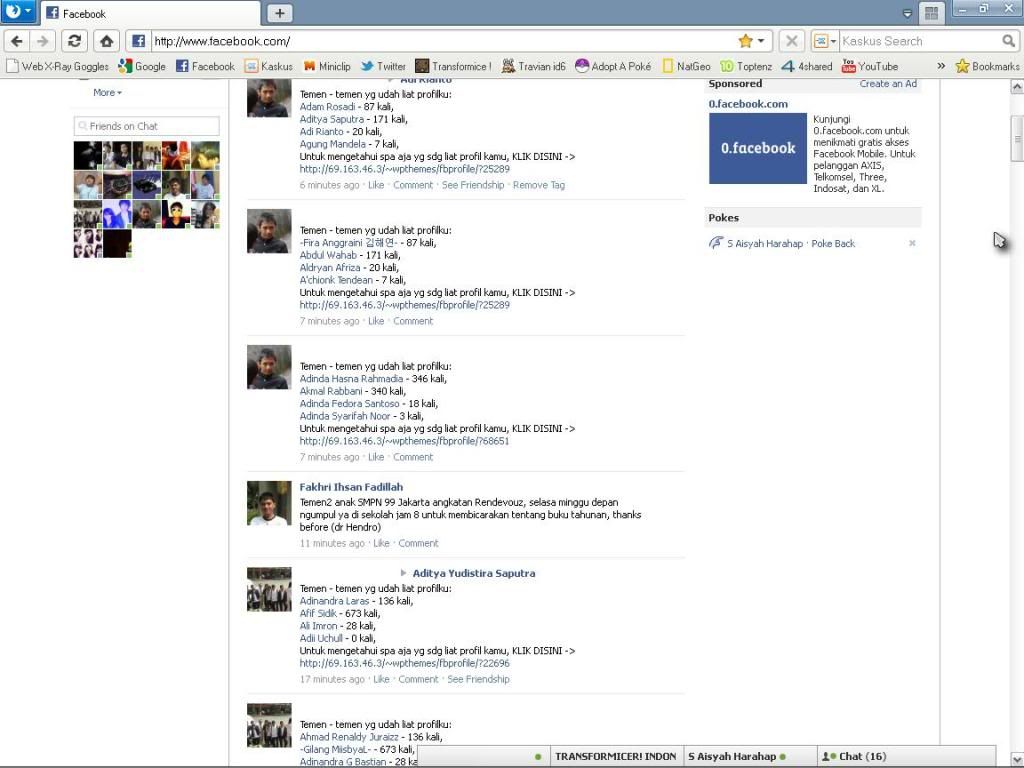This screenshot has width=1024, height=768.
Task: Click the Create an Ad link
Action: coord(888,84)
